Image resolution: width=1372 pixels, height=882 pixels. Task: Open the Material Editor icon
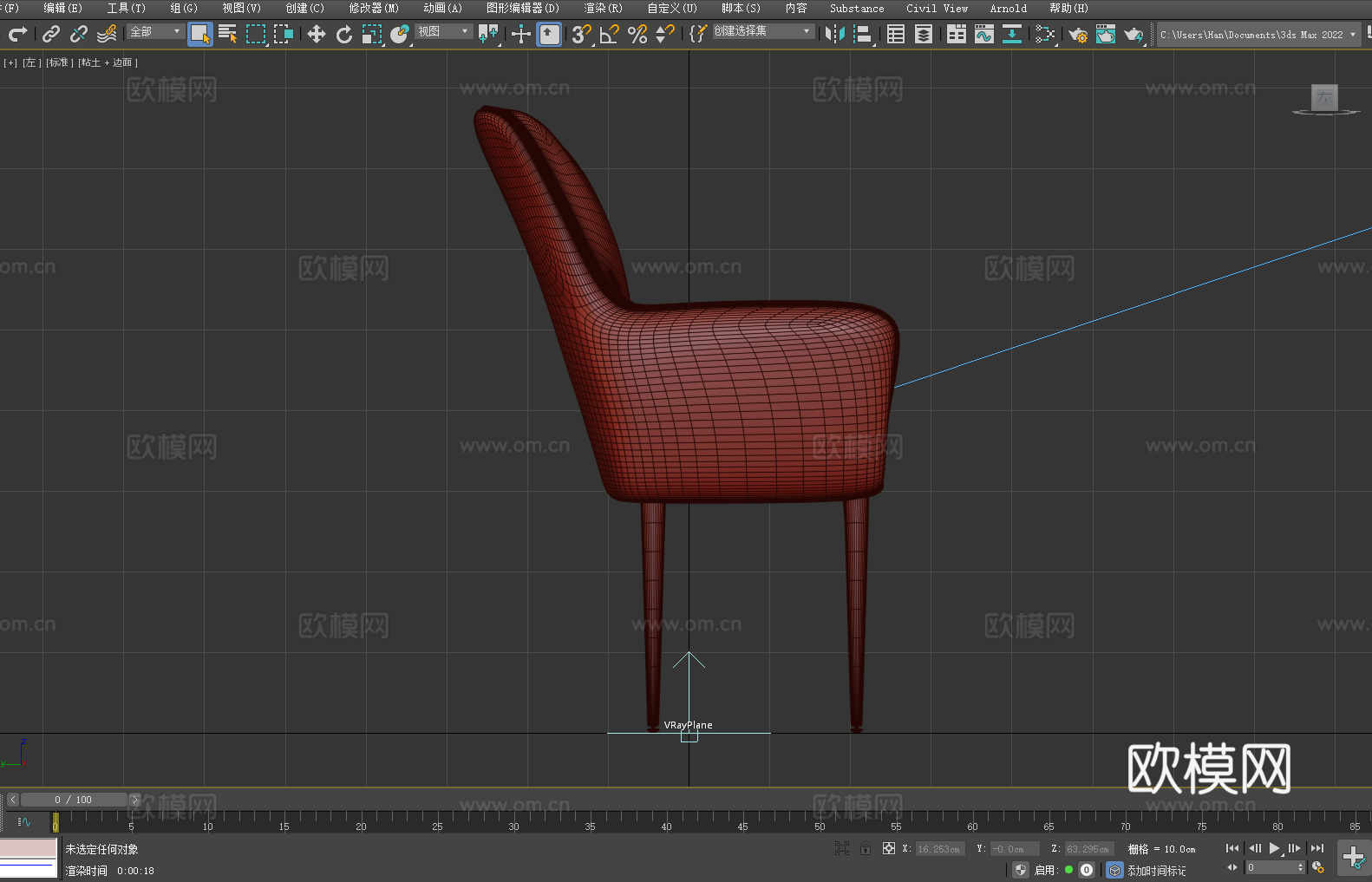pos(1045,34)
